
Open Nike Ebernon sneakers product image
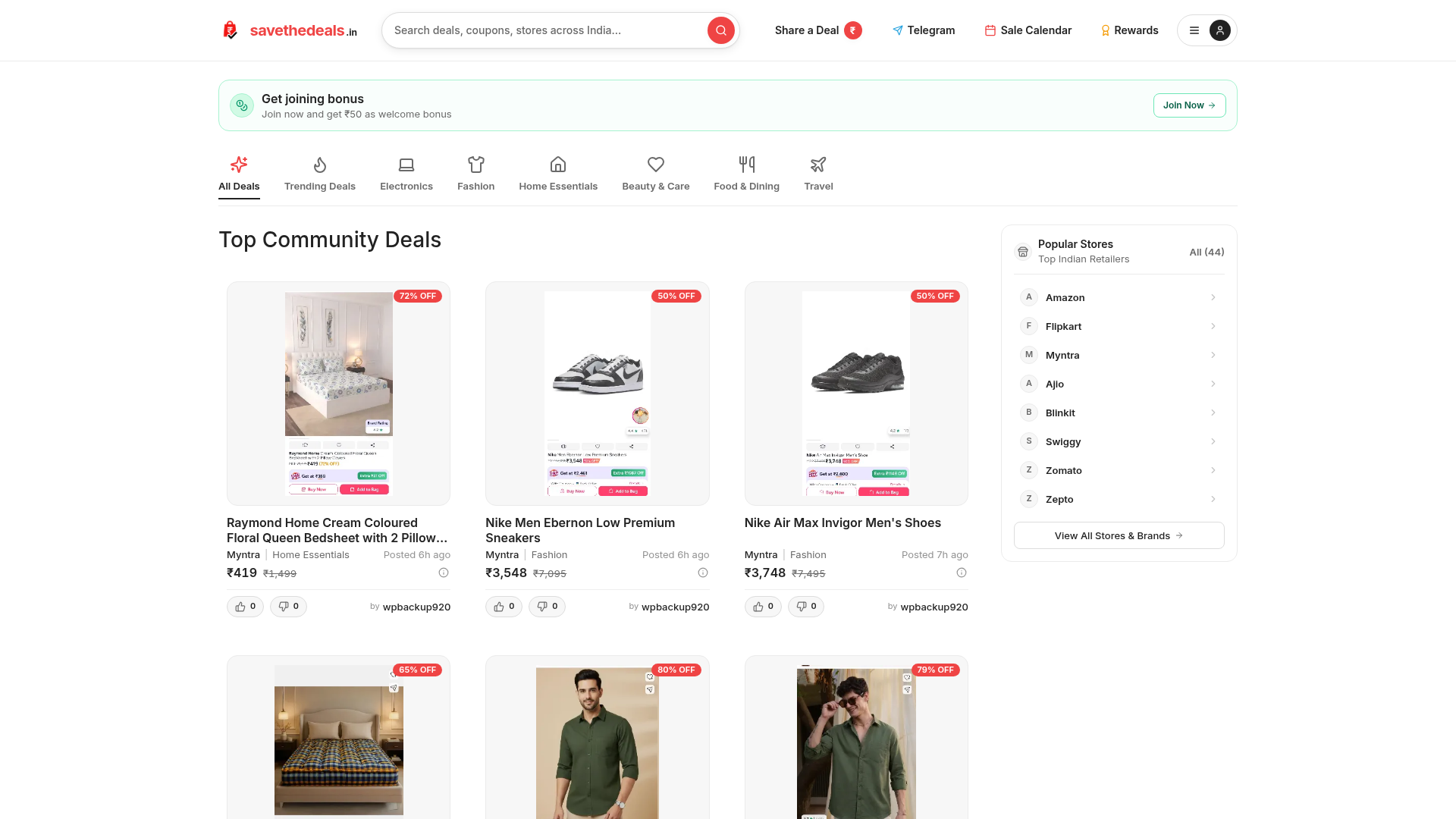coord(598,394)
